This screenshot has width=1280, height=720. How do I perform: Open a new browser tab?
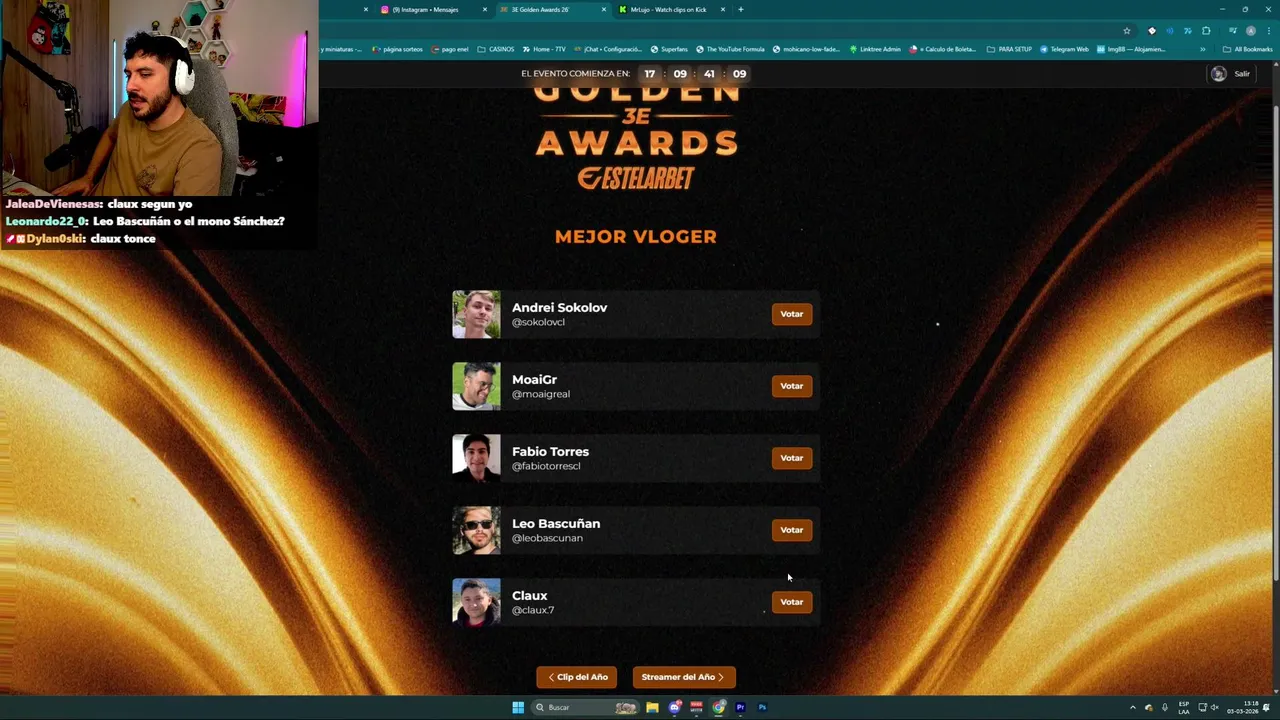tap(740, 10)
